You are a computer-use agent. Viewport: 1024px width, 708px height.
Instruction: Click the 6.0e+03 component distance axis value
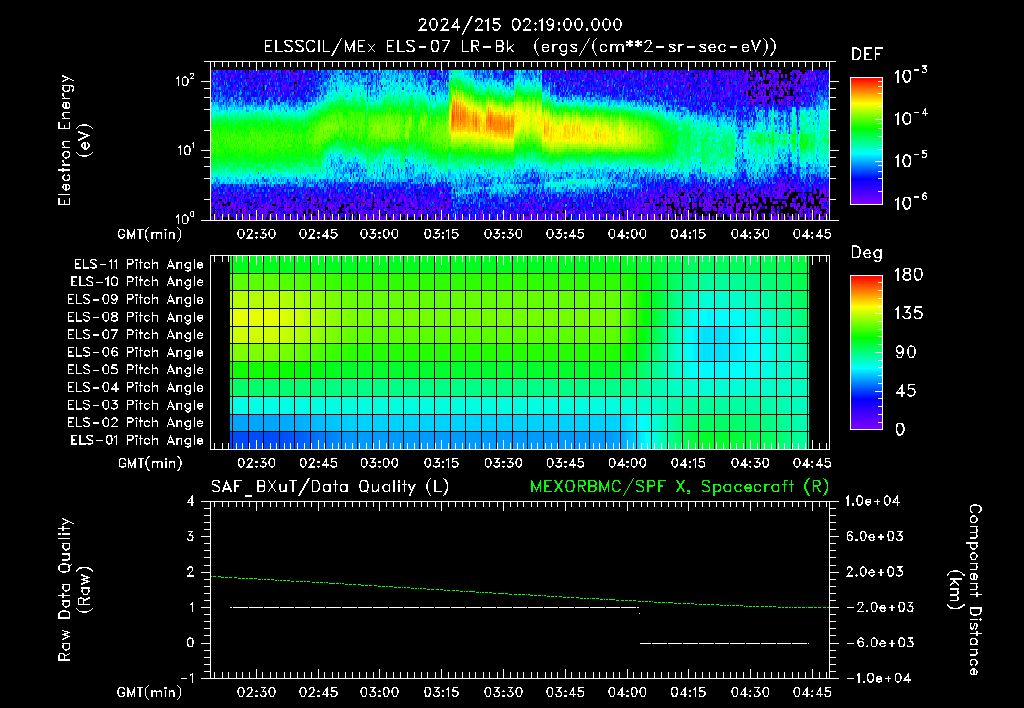(874, 536)
